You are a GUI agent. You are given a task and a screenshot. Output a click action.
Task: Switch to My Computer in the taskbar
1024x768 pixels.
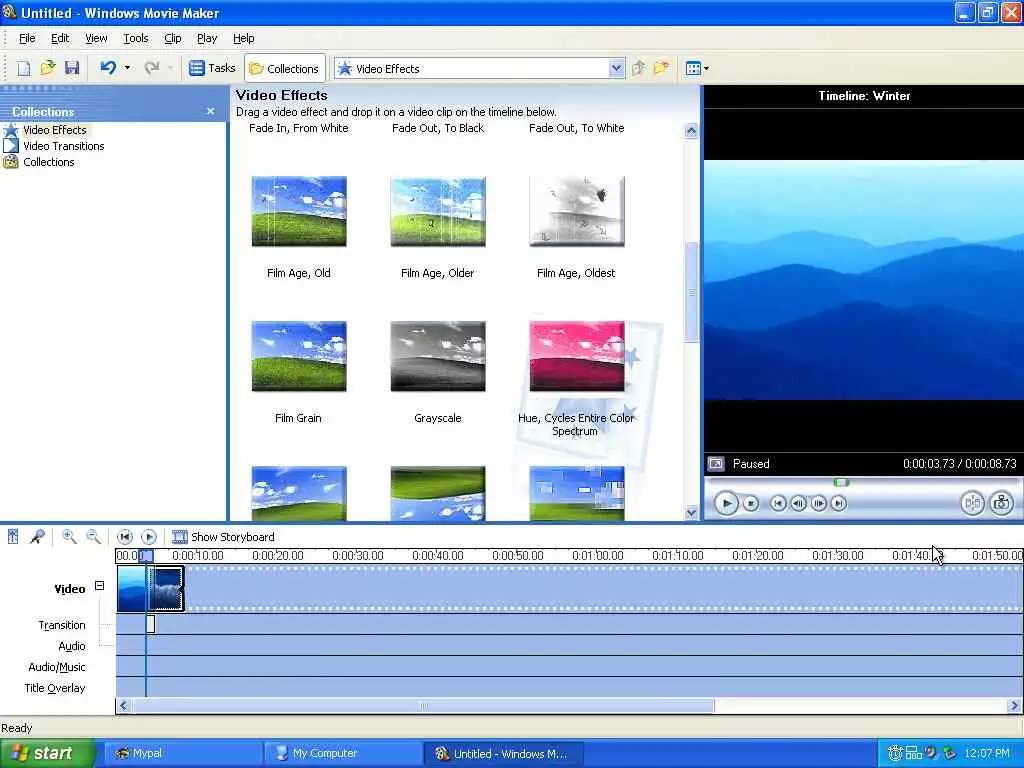pos(344,754)
